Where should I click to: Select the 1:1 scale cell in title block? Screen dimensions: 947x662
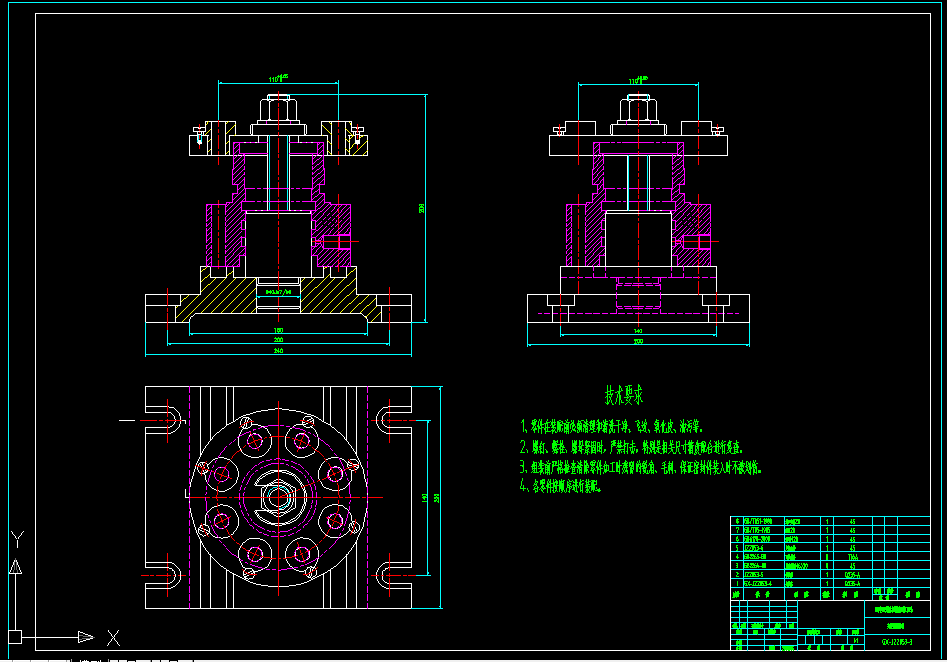(x=856, y=640)
